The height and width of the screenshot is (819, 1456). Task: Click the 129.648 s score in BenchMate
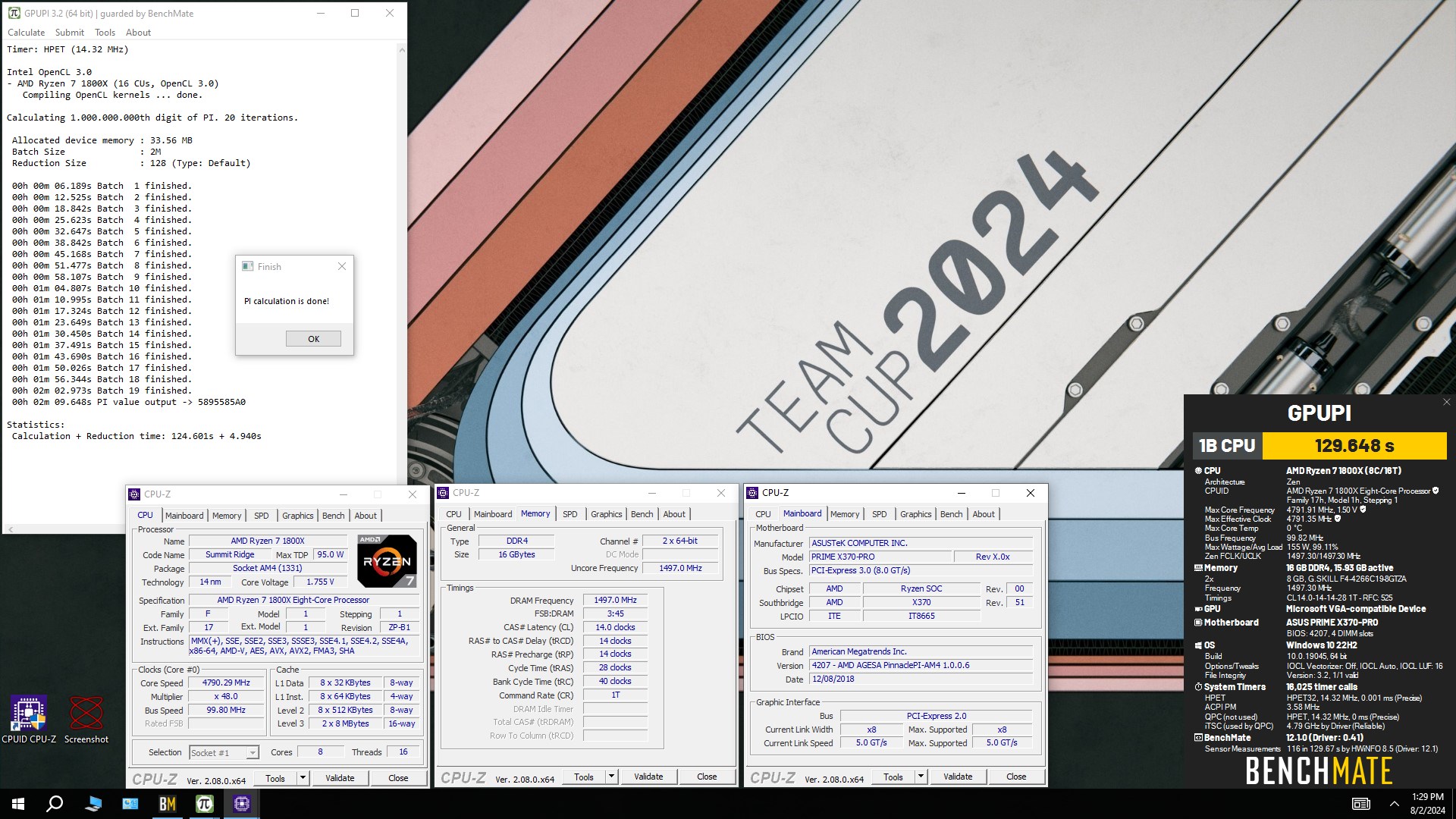[x=1354, y=446]
